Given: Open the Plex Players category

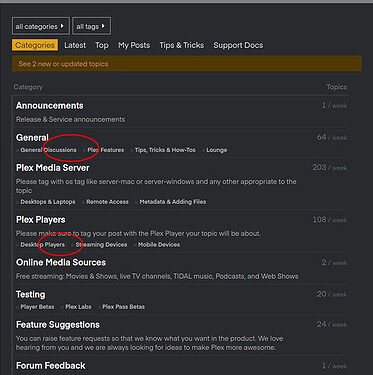Looking at the screenshot, I should click(41, 220).
